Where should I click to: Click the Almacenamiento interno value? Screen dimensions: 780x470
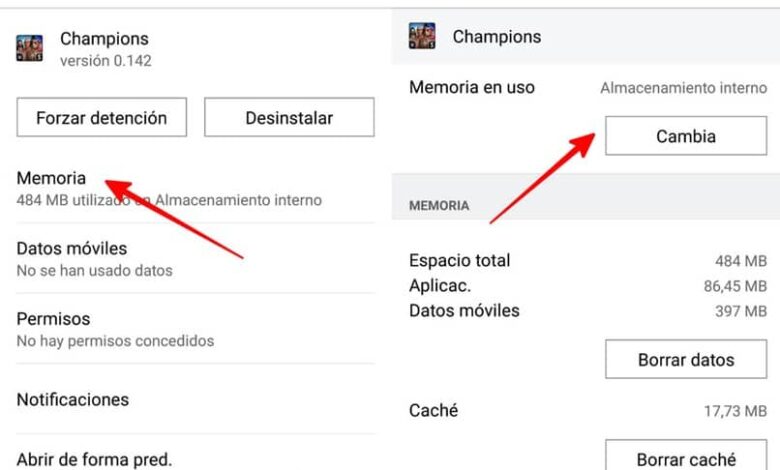click(684, 88)
